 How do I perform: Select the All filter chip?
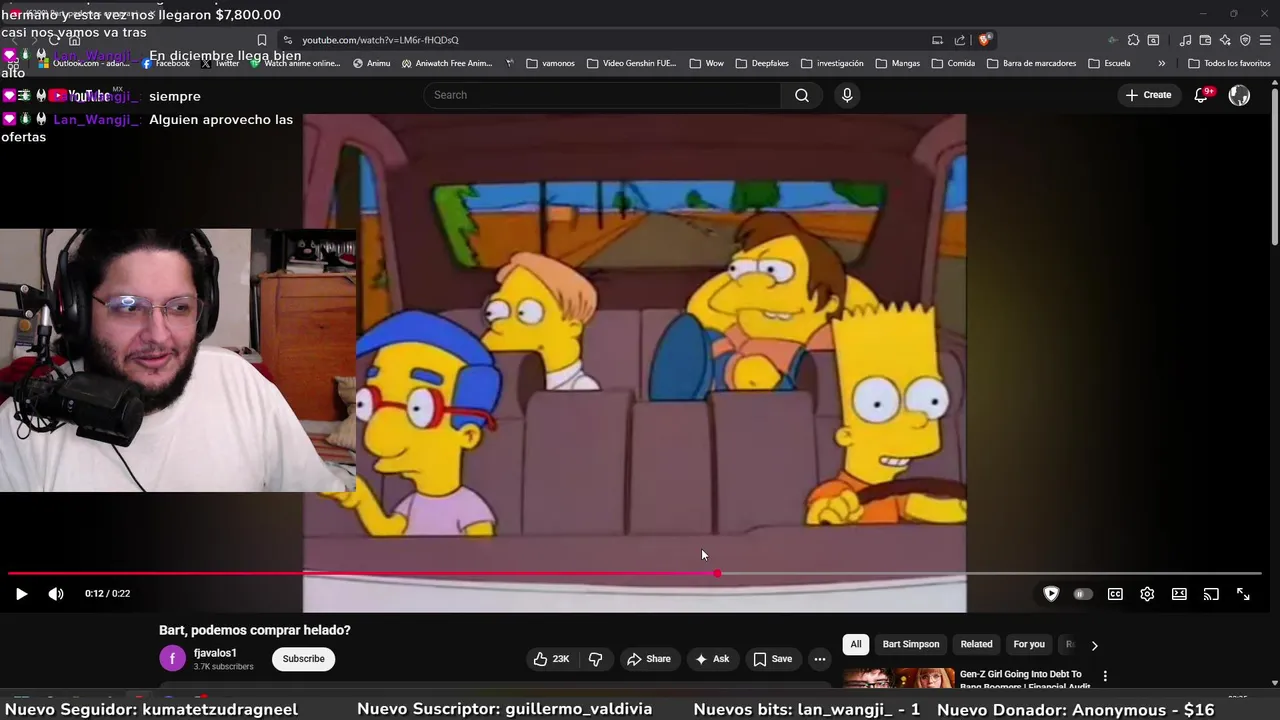[x=856, y=644]
